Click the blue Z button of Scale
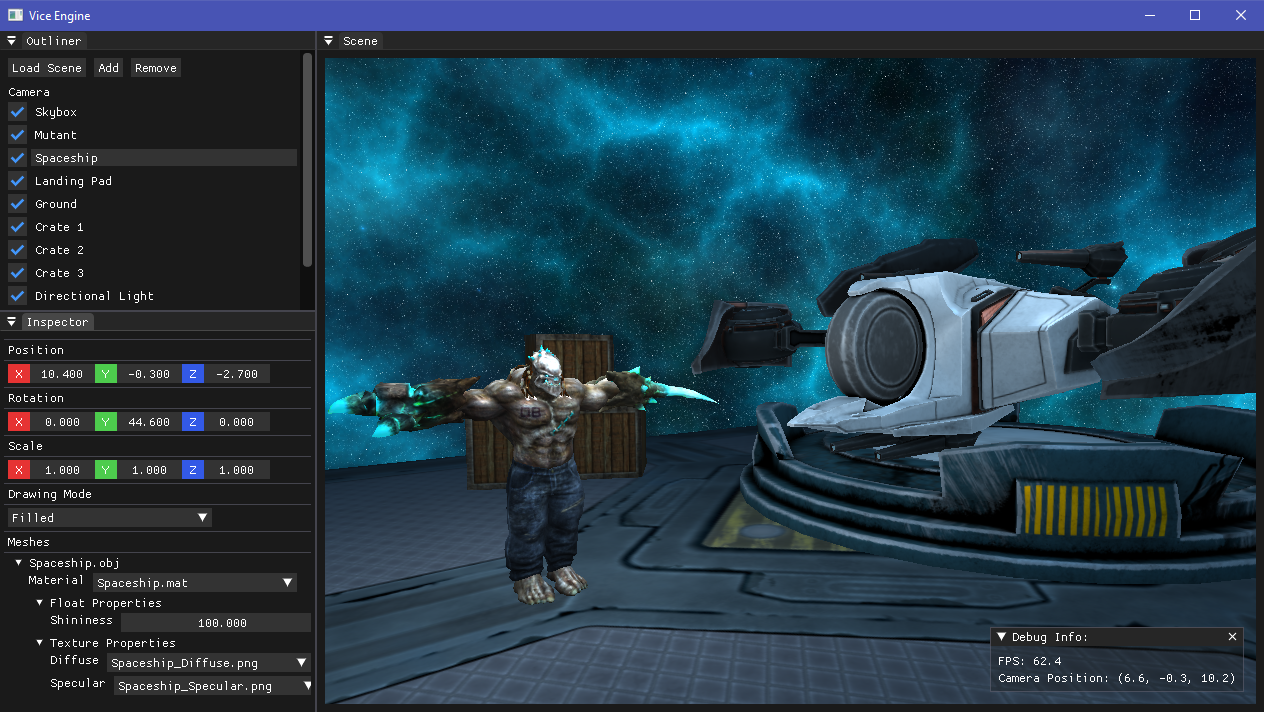 click(193, 470)
